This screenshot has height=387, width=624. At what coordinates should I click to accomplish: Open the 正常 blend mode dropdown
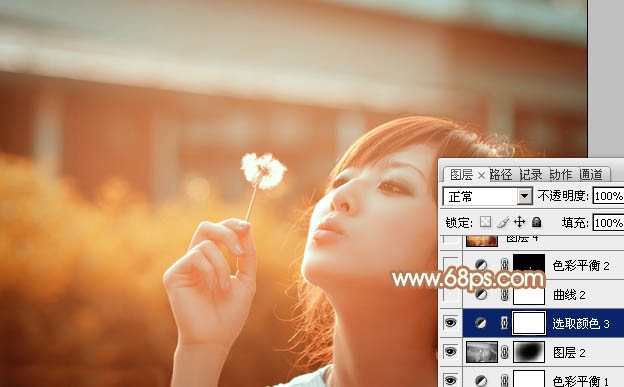tap(488, 196)
